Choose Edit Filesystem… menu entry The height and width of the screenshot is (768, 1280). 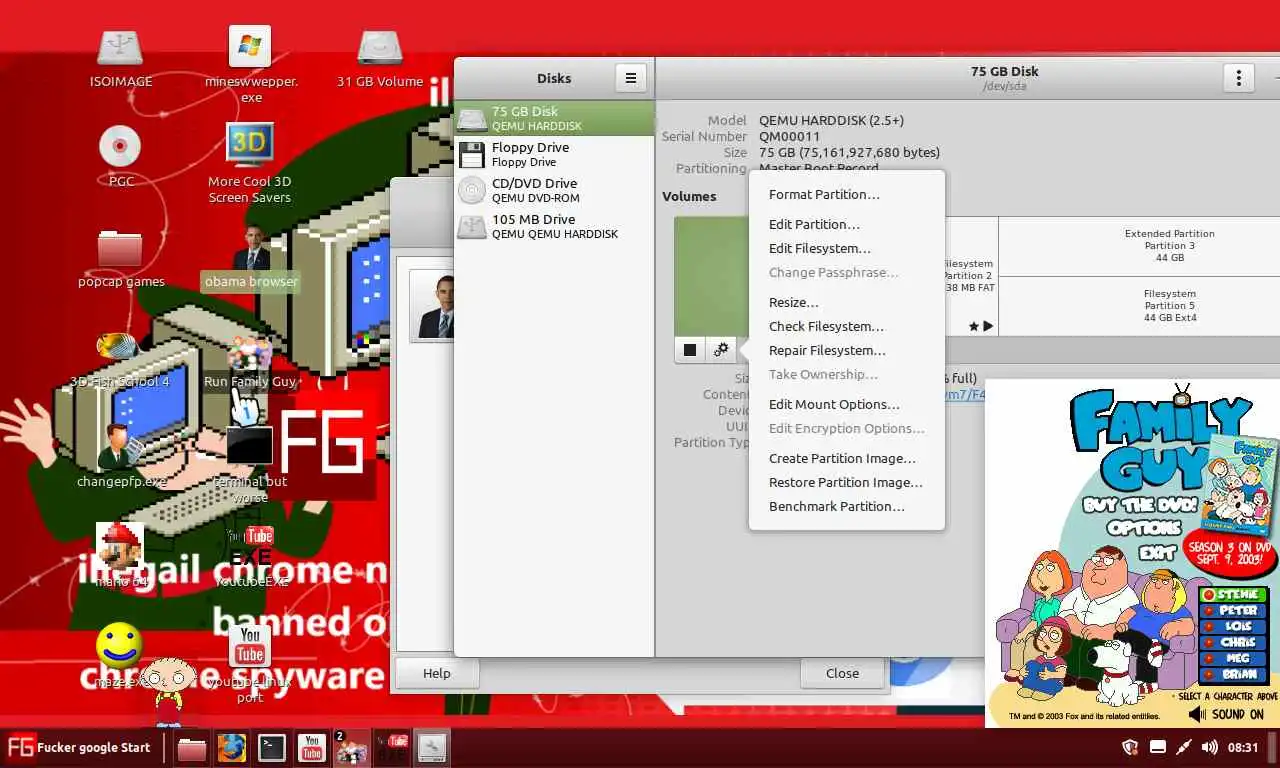pyautogui.click(x=846, y=249)
